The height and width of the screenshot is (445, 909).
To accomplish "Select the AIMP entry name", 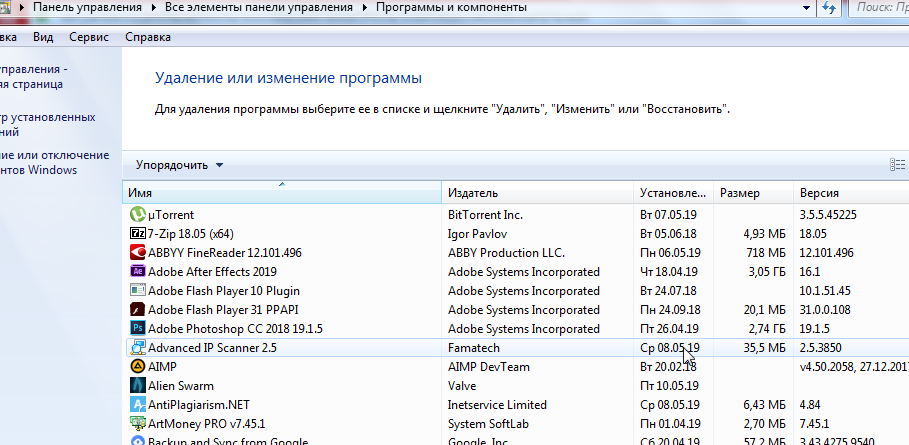I will pyautogui.click(x=162, y=367).
